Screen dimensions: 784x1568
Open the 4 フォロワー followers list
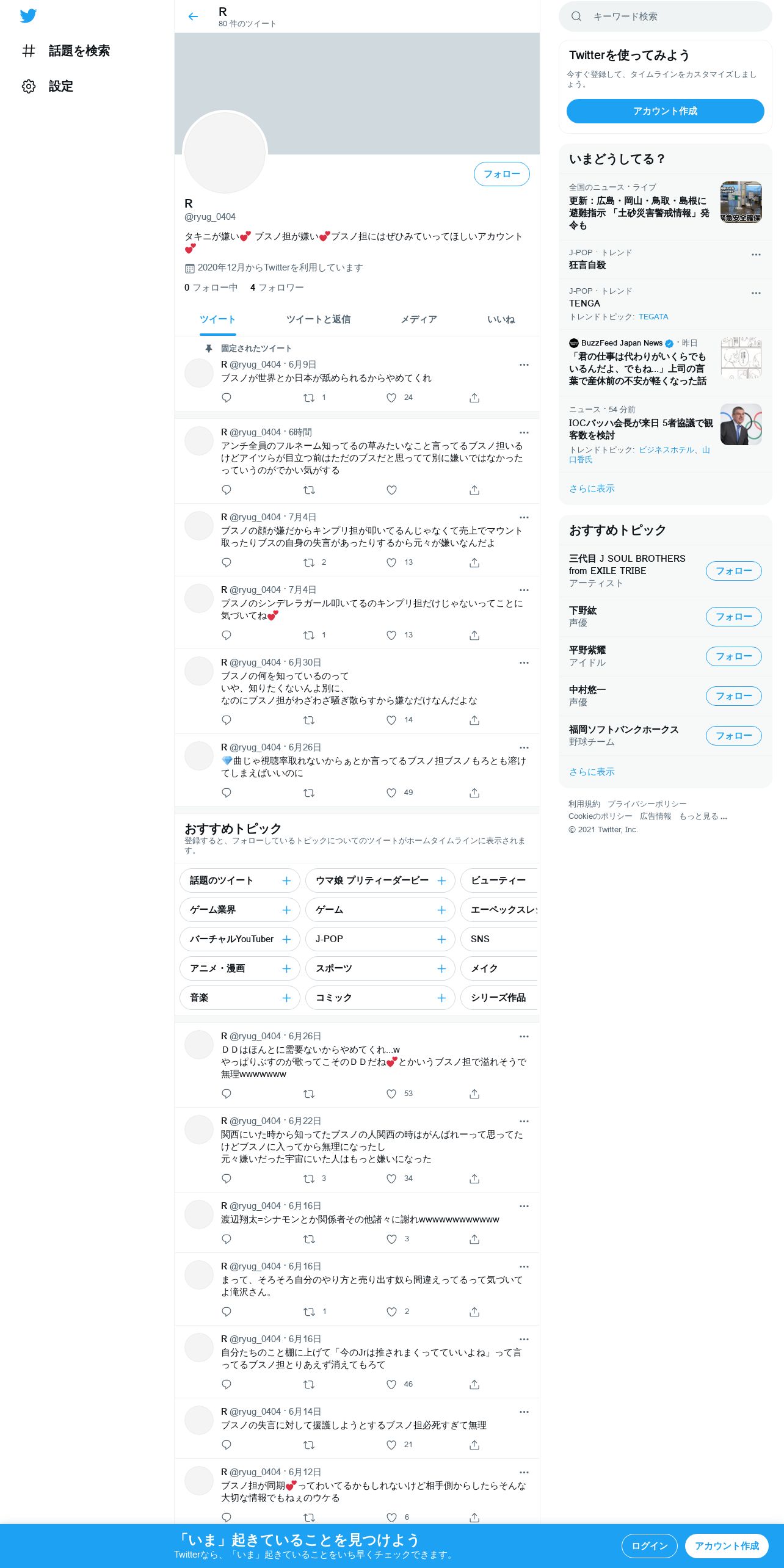pyautogui.click(x=277, y=288)
